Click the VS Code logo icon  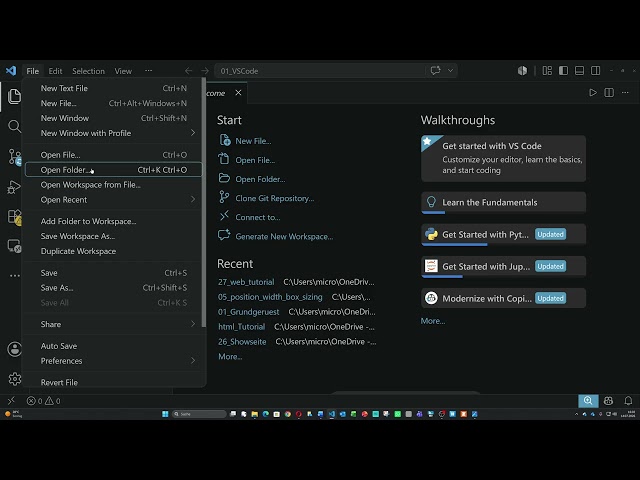[x=11, y=71]
